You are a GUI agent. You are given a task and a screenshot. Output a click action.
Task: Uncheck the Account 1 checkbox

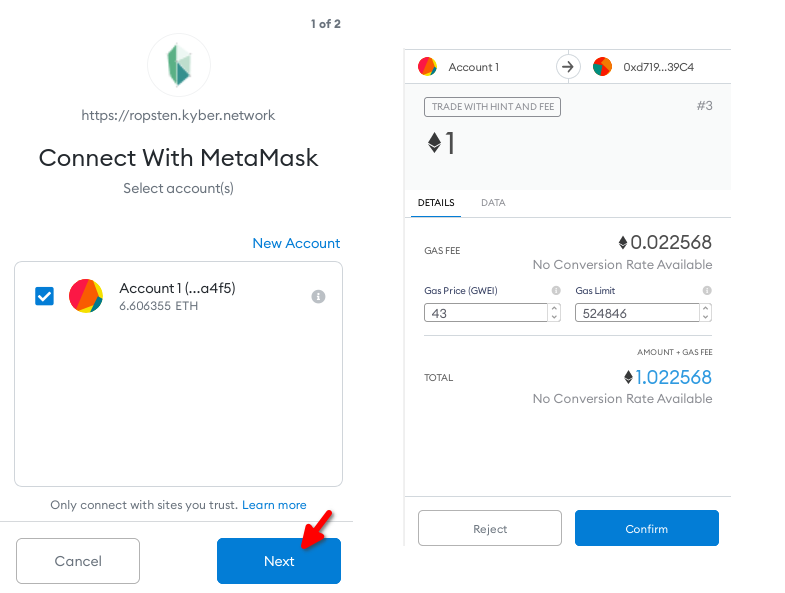tap(44, 296)
